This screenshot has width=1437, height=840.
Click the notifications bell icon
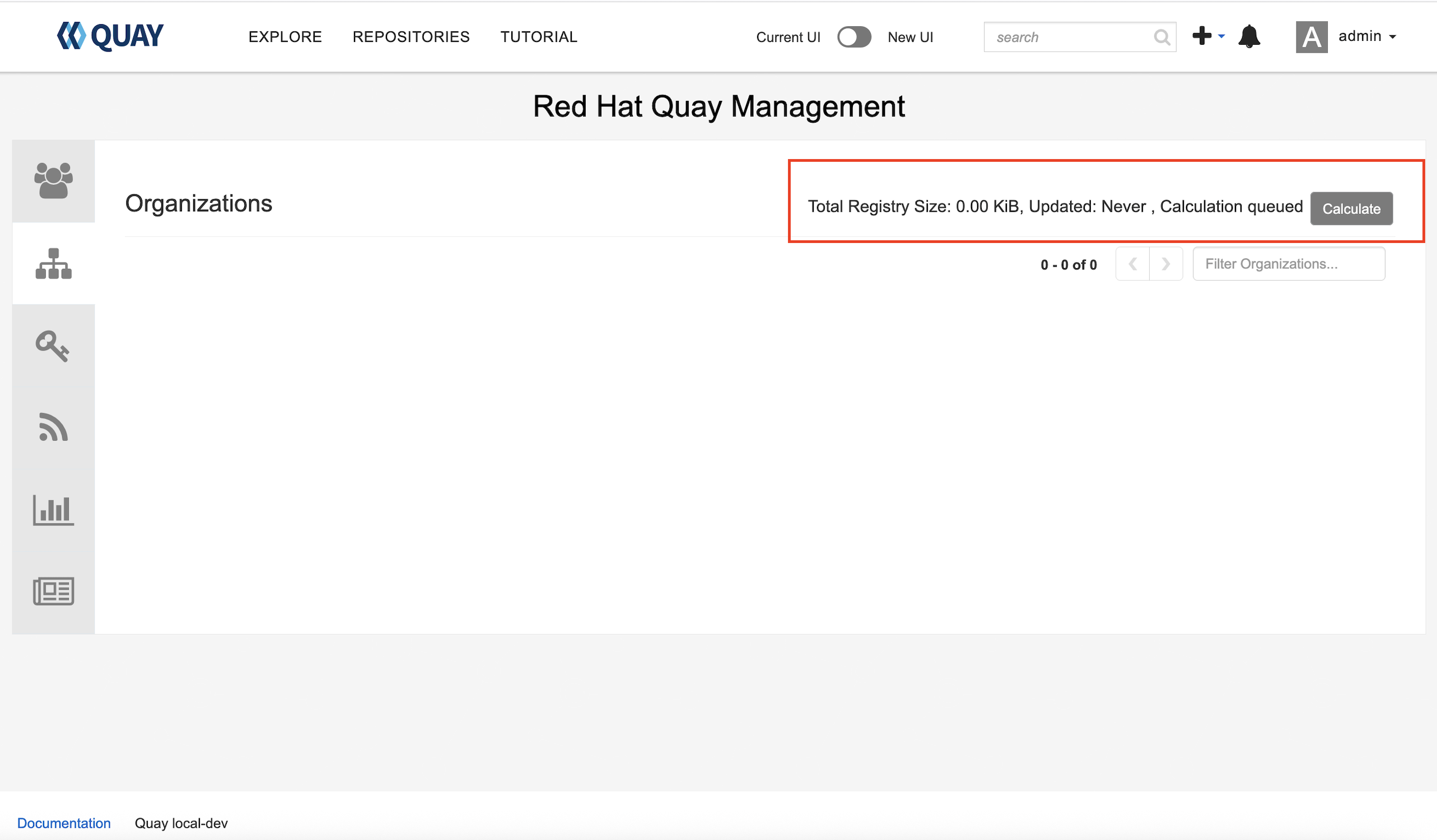click(1249, 36)
